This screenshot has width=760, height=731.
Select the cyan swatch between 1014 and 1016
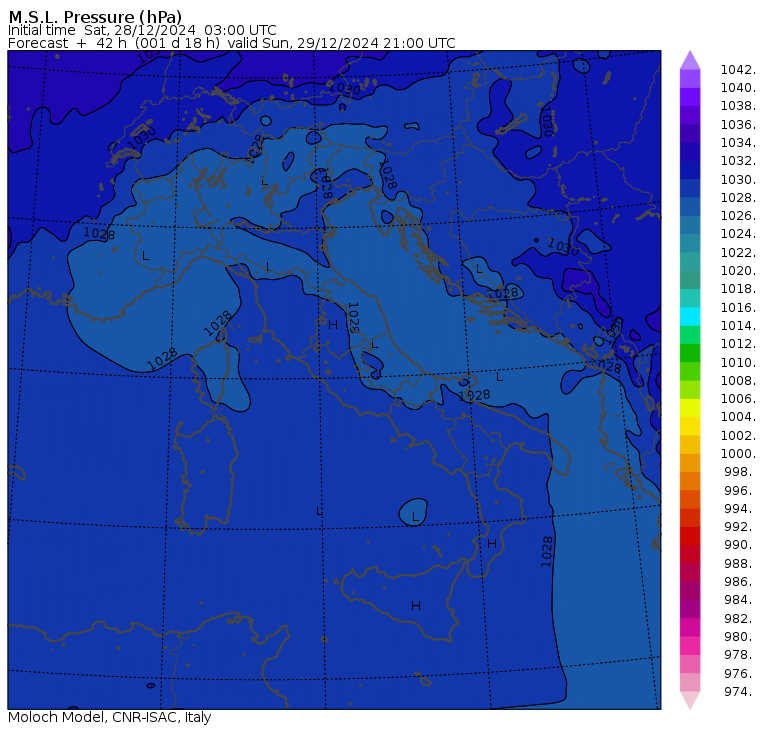tap(690, 316)
